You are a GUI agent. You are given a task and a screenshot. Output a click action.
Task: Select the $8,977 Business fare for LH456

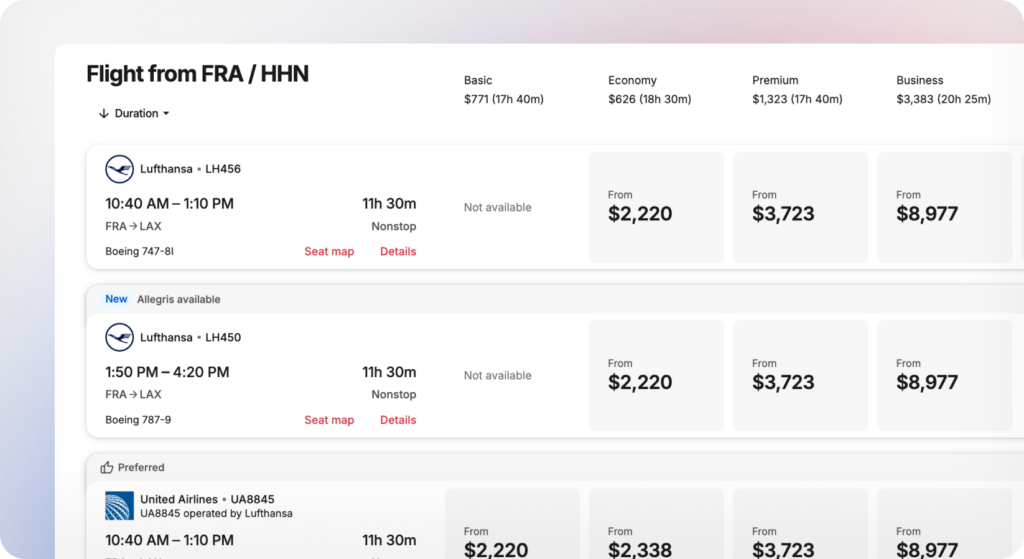[x=944, y=207]
